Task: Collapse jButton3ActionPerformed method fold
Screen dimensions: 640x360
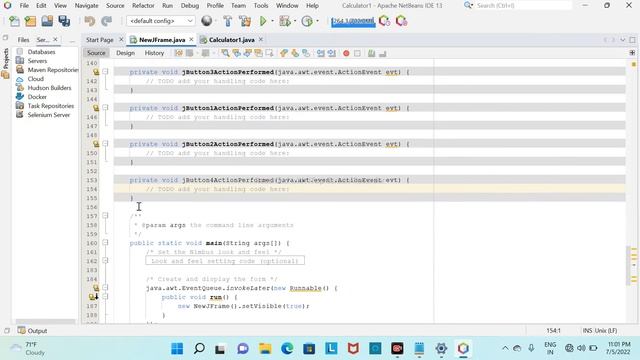Action: click(105, 71)
